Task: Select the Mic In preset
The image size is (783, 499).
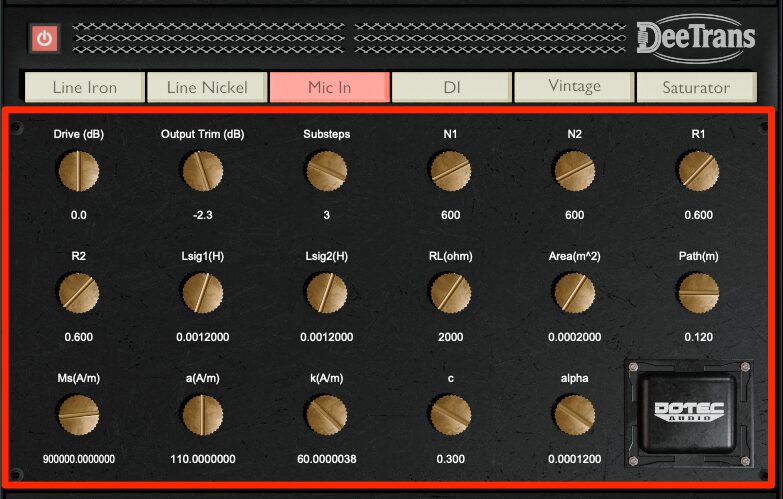Action: [x=329, y=87]
